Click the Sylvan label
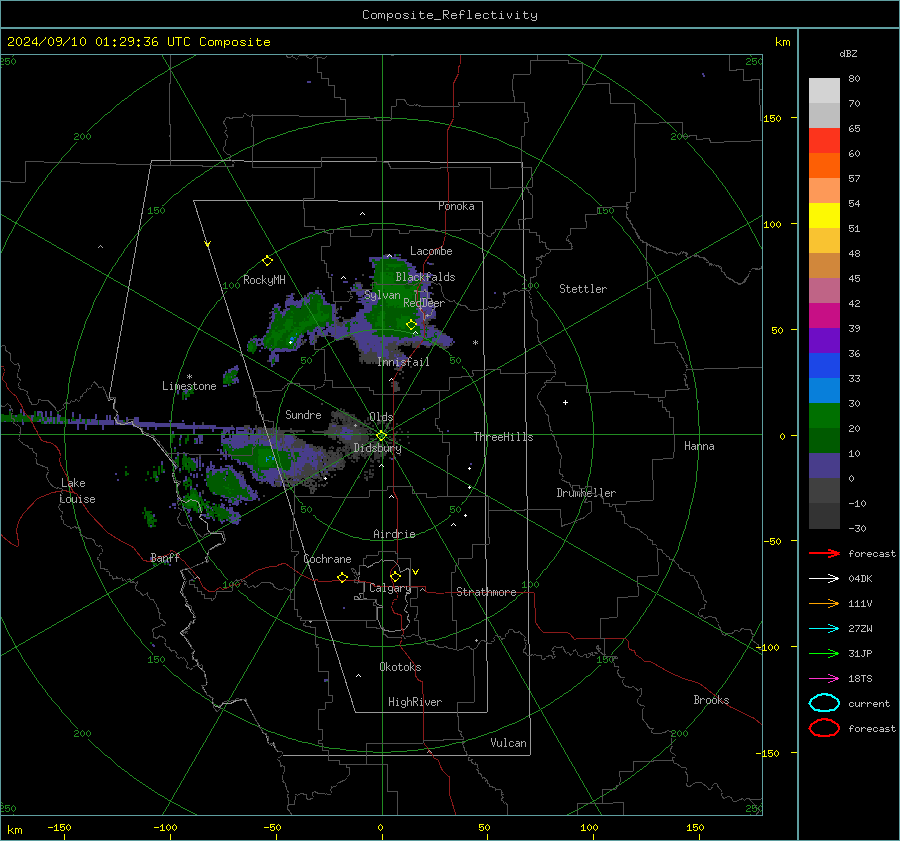This screenshot has height=841, width=900. pos(382,295)
